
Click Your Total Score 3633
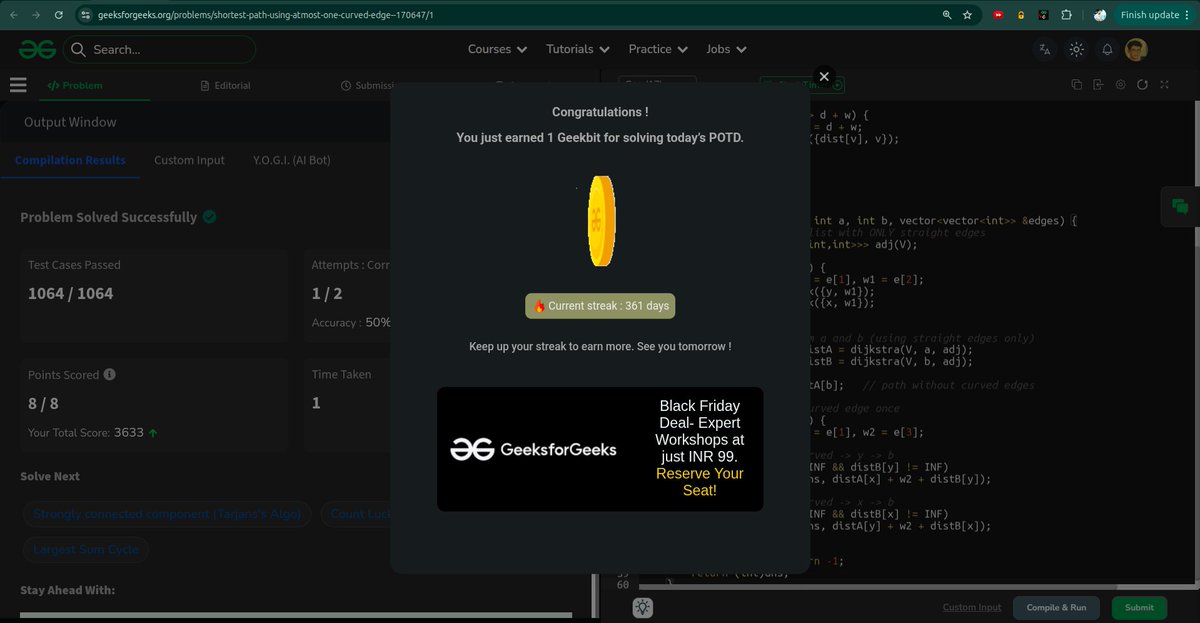pyautogui.click(x=92, y=433)
